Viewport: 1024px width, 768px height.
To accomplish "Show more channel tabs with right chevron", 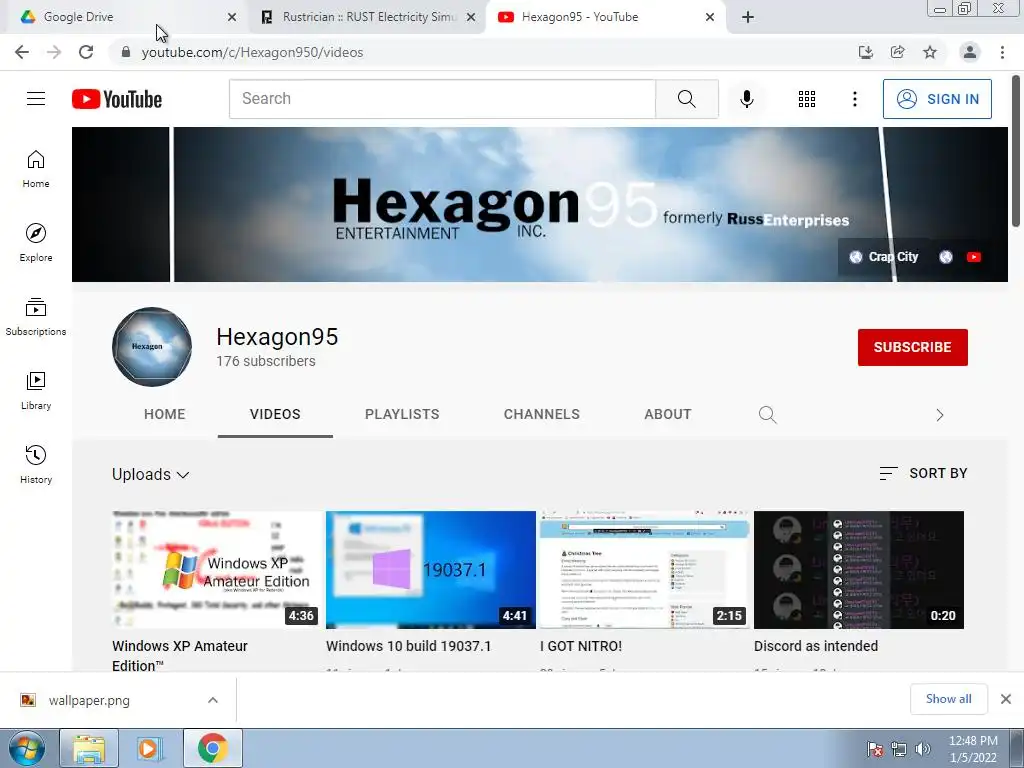I will (x=939, y=415).
